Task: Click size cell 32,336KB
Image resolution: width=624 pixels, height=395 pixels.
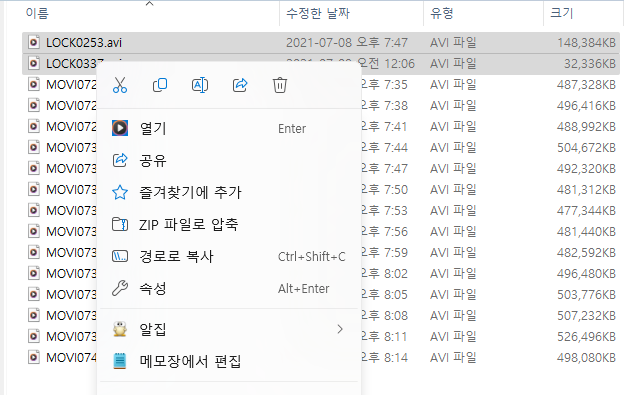Action: [x=590, y=64]
